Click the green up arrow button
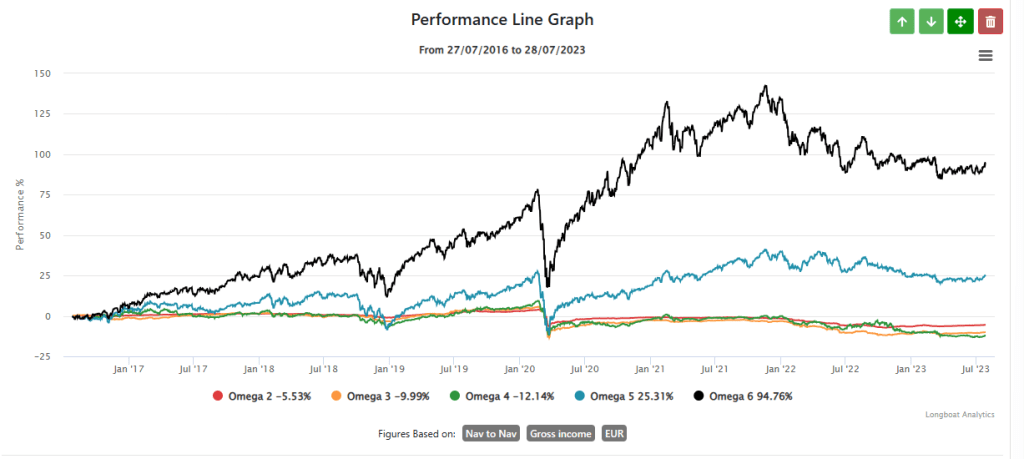The image size is (1024, 459). pyautogui.click(x=902, y=21)
